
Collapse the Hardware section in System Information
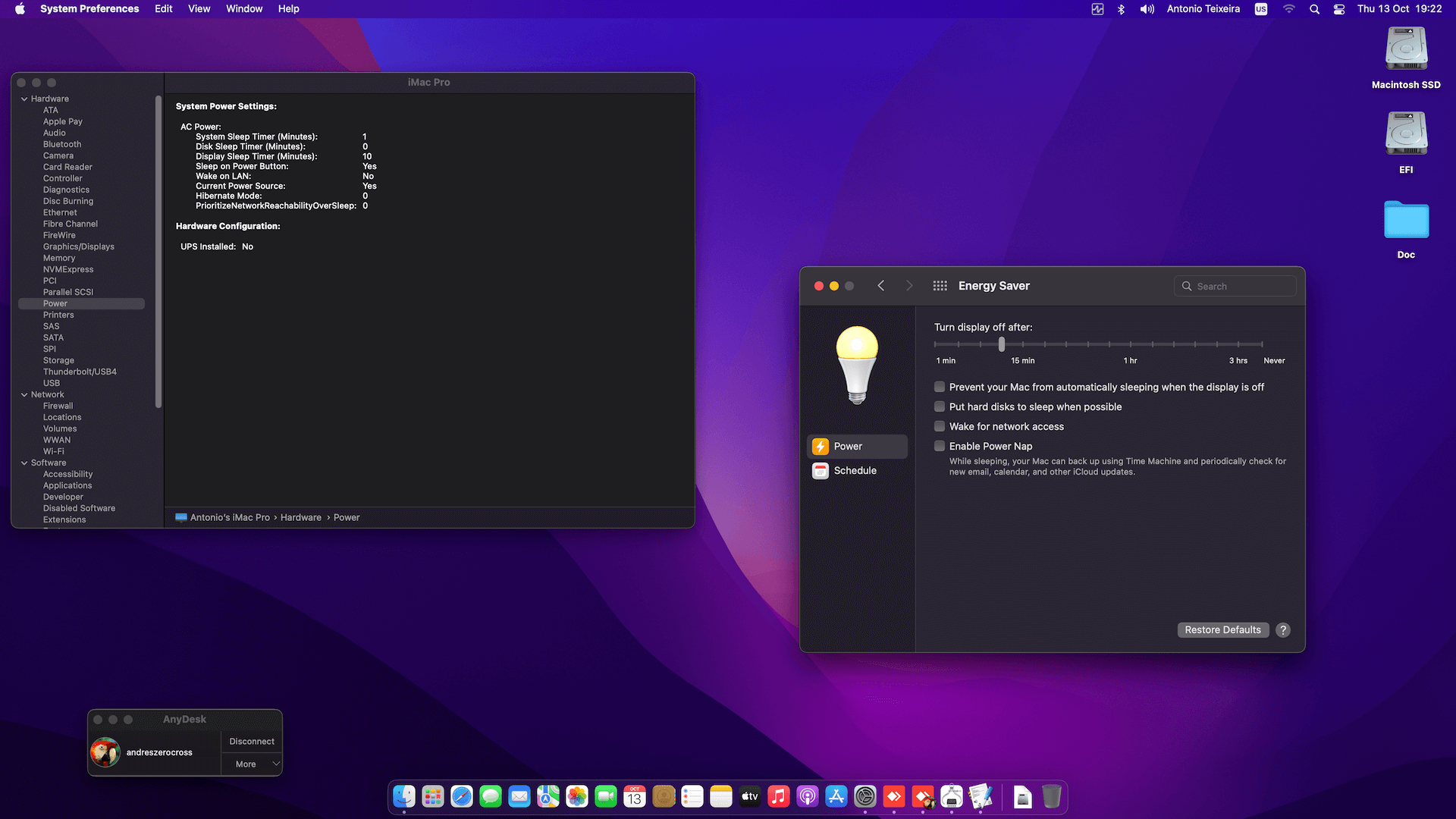pyautogui.click(x=25, y=99)
